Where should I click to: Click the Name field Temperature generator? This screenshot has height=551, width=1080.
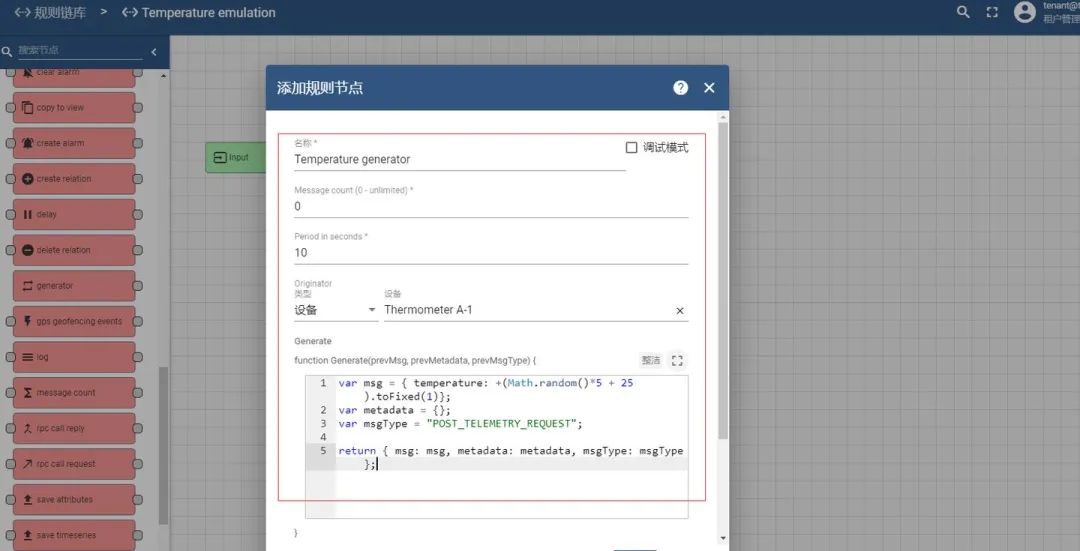click(459, 159)
